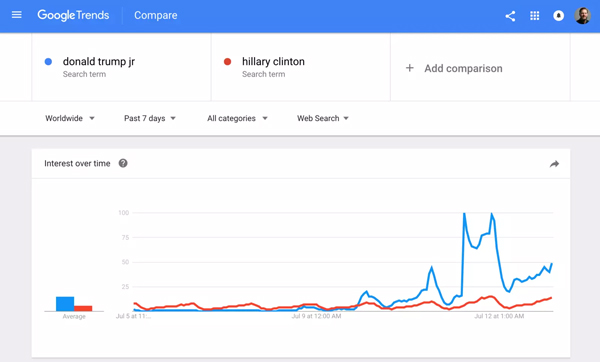Viewport: 600px width, 362px height.
Task: Click the chart share arrow icon
Action: pyautogui.click(x=554, y=164)
